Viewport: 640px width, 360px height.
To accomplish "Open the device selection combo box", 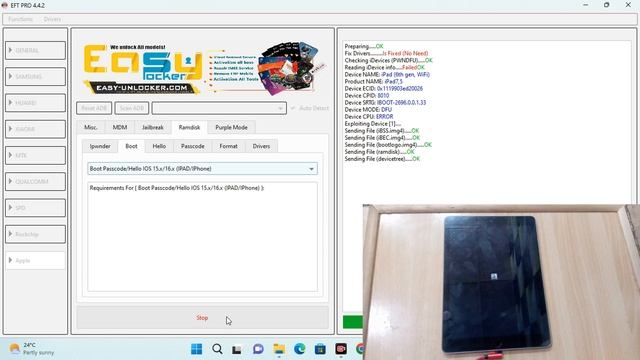I will pos(219,108).
